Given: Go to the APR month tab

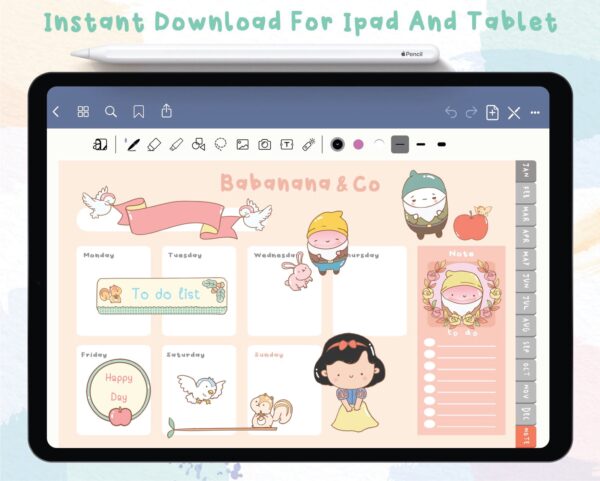Looking at the screenshot, I should 526,237.
